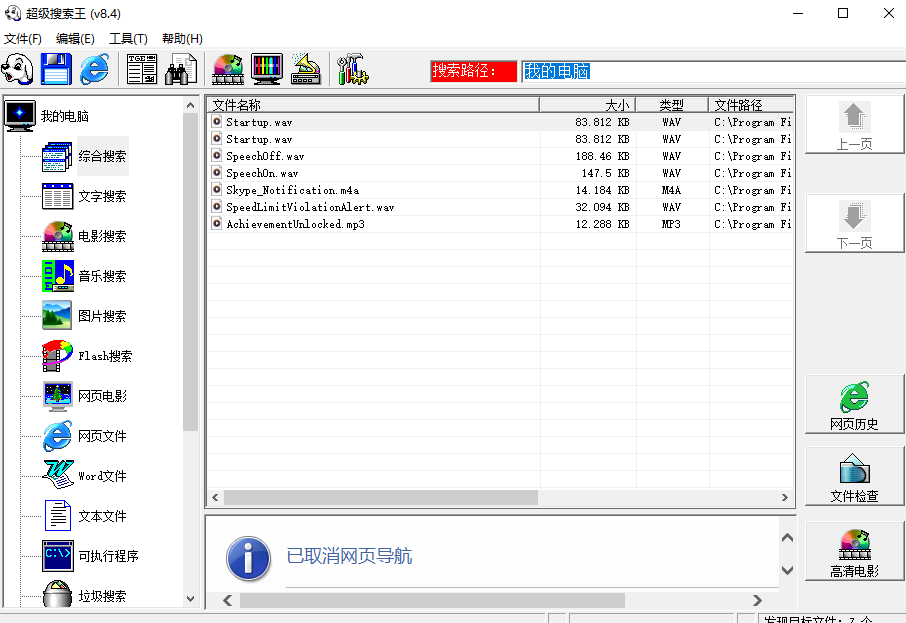
Task: Open the 编辑(E) menu
Action: click(75, 39)
